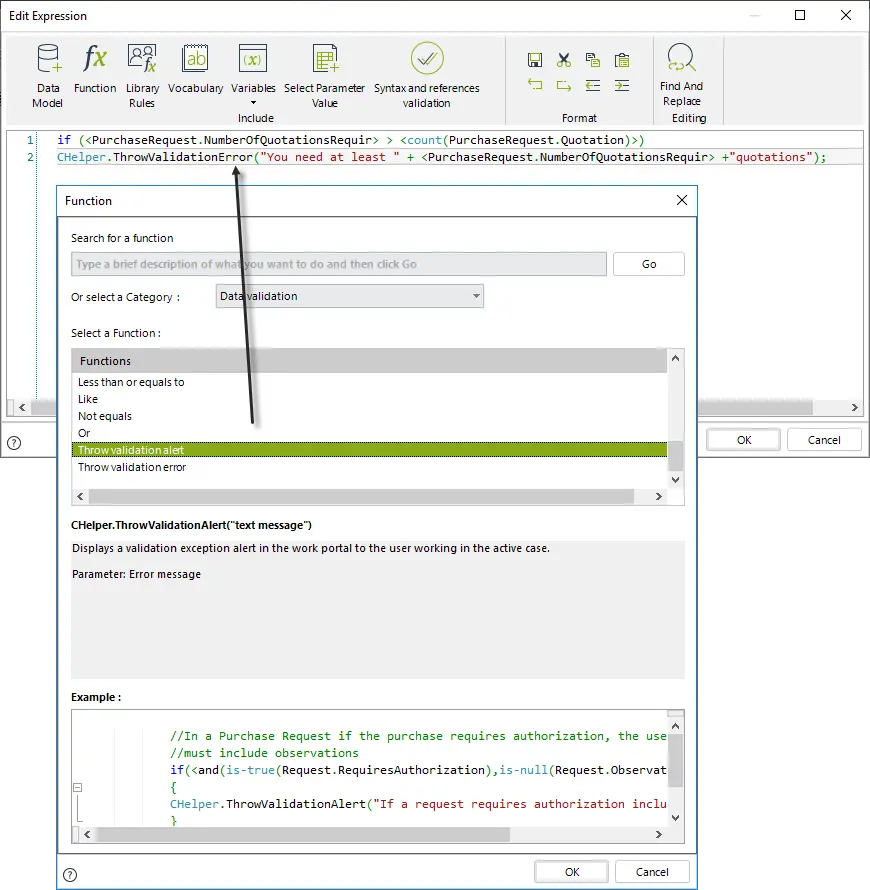Click the Save floppy disk icon
This screenshot has width=870, height=890.
click(535, 60)
